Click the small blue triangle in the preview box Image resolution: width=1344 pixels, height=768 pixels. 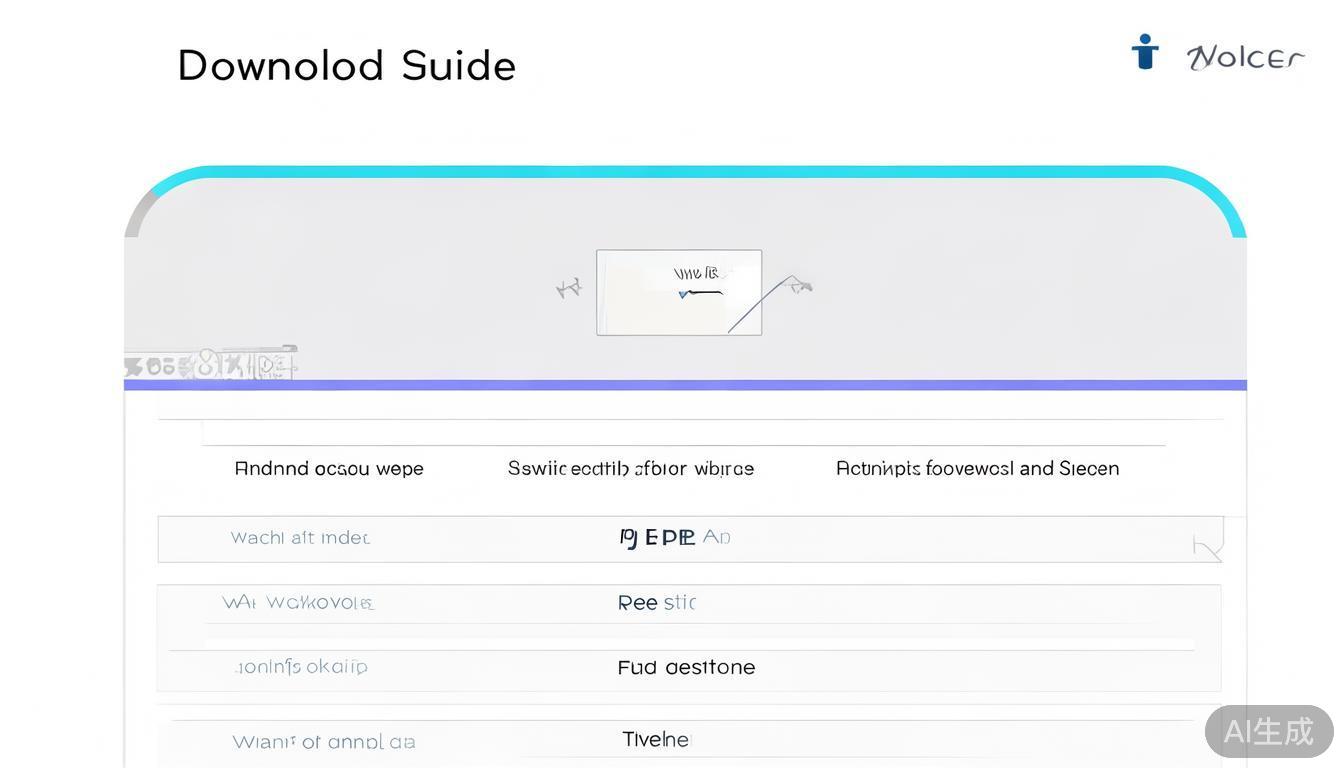(x=683, y=294)
